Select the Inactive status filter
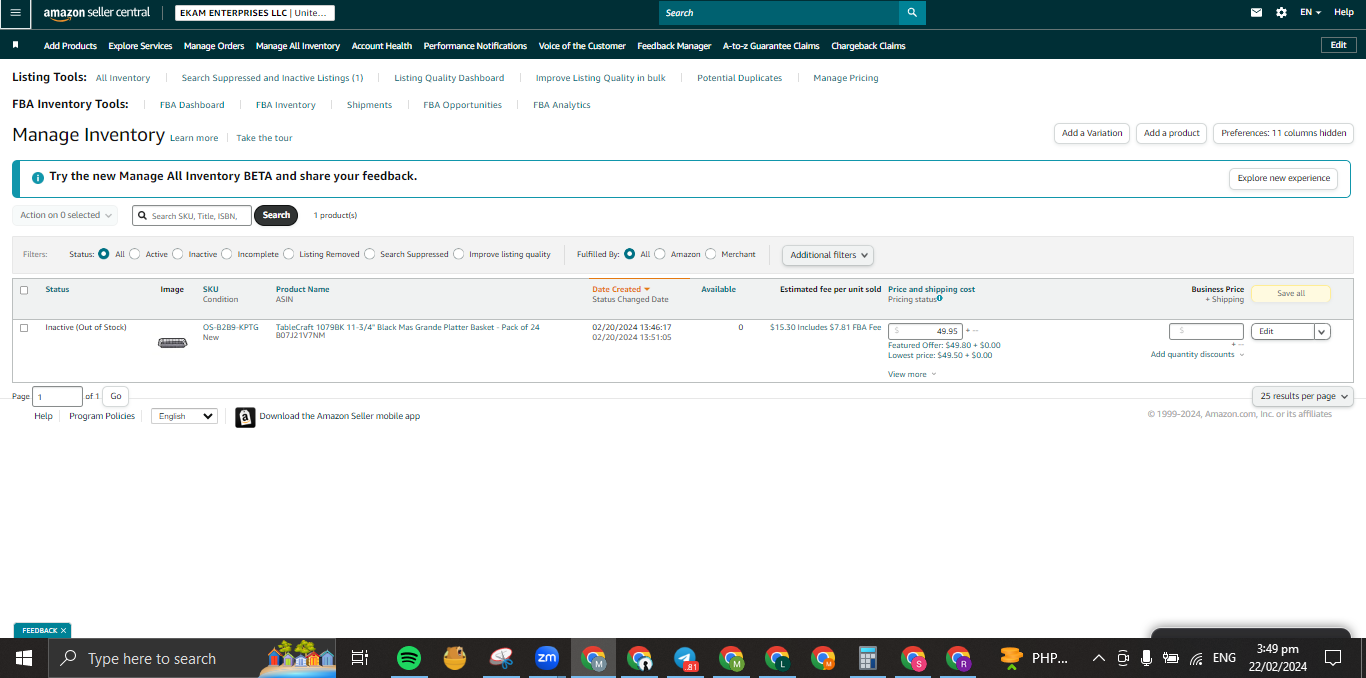The width and height of the screenshot is (1366, 678). 178,254
